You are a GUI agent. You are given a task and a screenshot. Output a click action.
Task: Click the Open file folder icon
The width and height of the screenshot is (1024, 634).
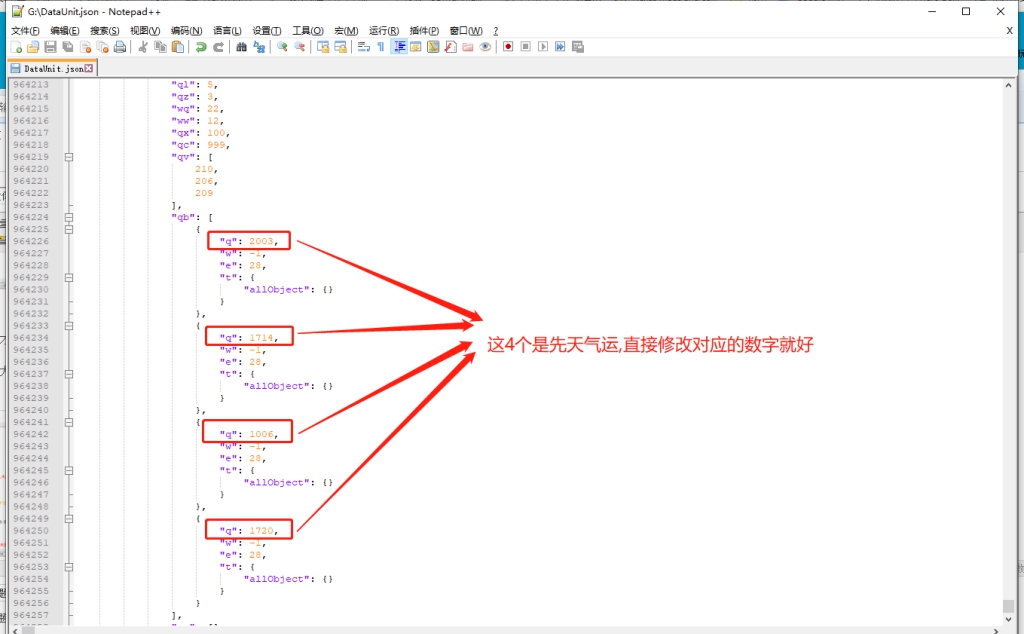point(33,47)
